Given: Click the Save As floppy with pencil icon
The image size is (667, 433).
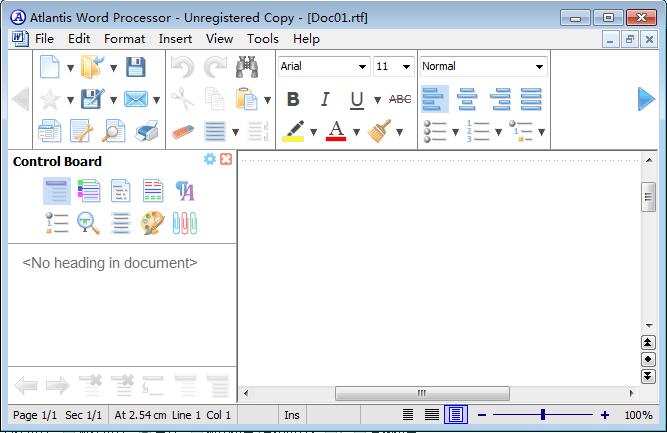Looking at the screenshot, I should tap(92, 99).
